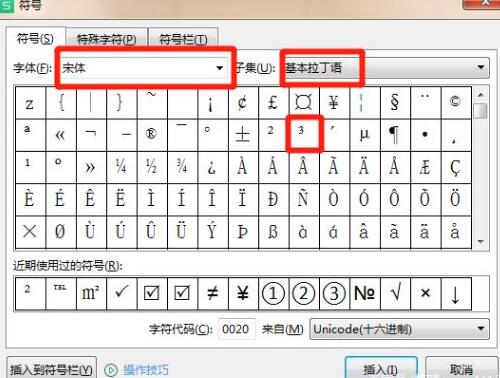Choose the one-quarter ¼ fraction
The image size is (500, 378).
[x=122, y=167]
